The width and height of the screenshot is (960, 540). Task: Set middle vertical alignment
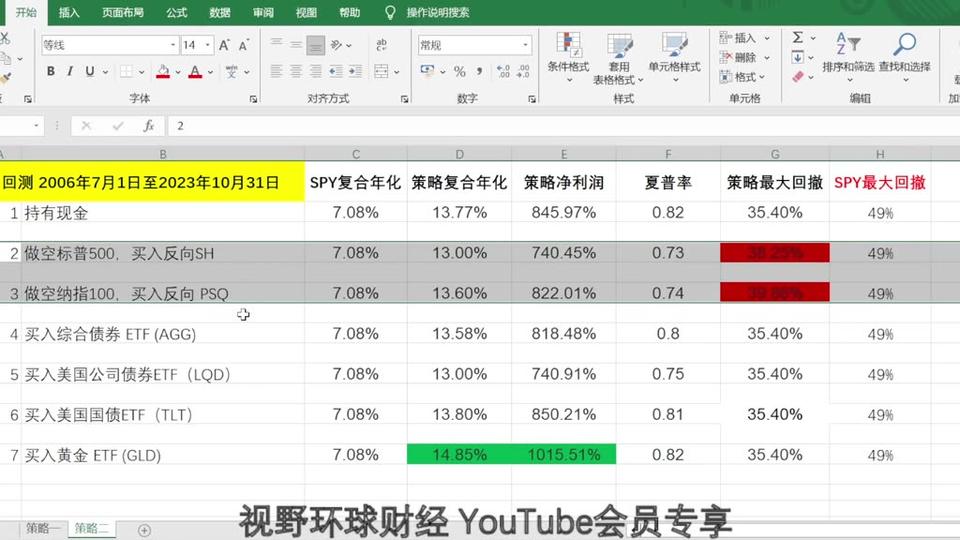(296, 45)
